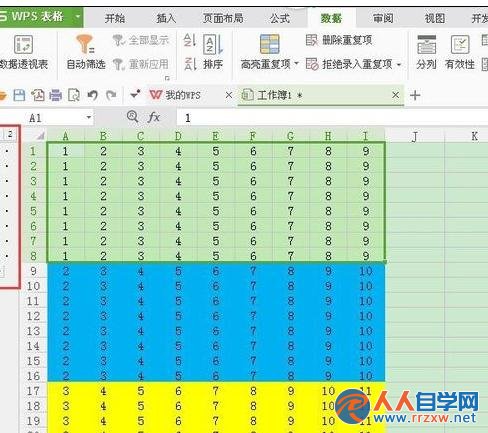The image size is (488, 433).
Task: Open the 插入 ribbon tab
Action: pyautogui.click(x=166, y=18)
